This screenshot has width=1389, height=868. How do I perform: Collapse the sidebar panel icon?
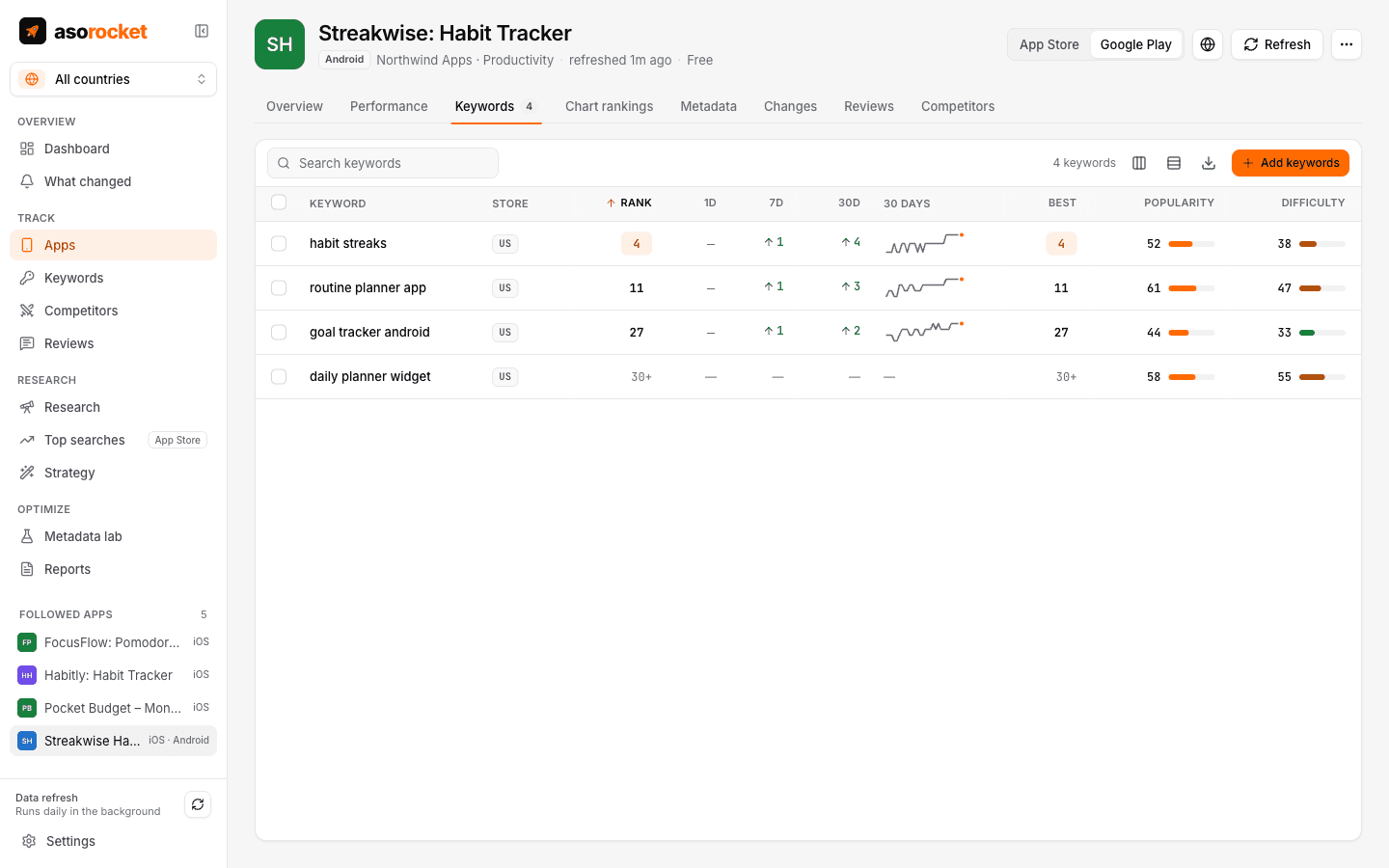tap(202, 31)
